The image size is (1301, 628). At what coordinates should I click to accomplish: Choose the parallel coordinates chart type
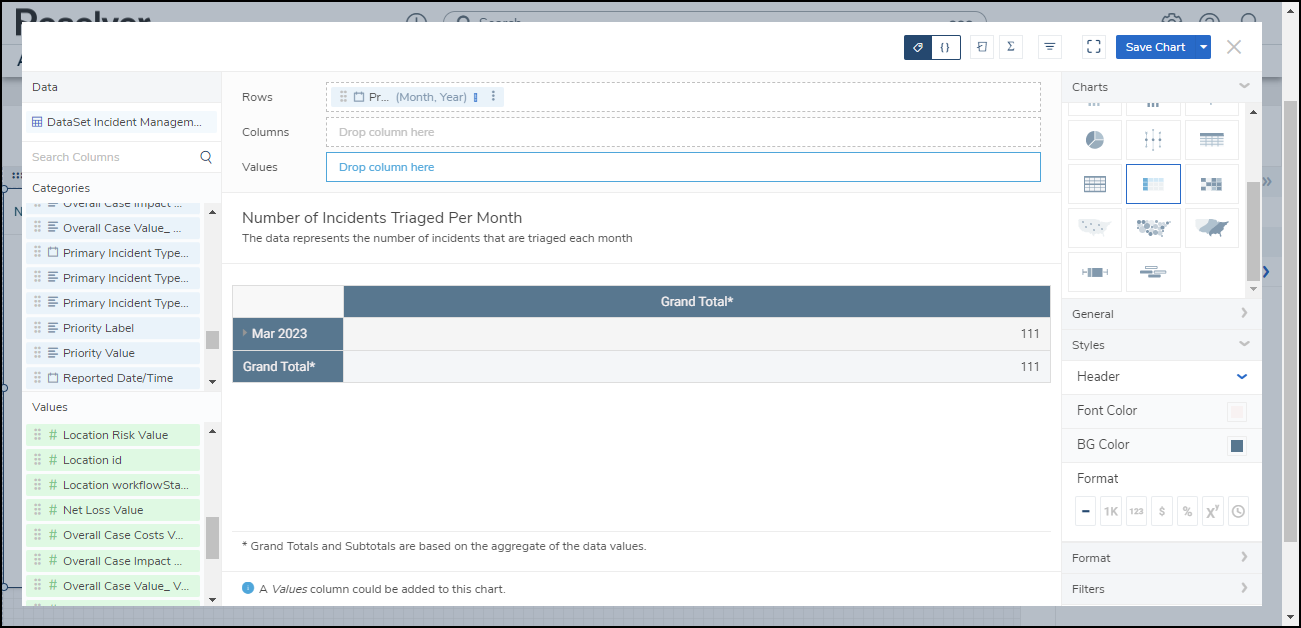click(1153, 140)
